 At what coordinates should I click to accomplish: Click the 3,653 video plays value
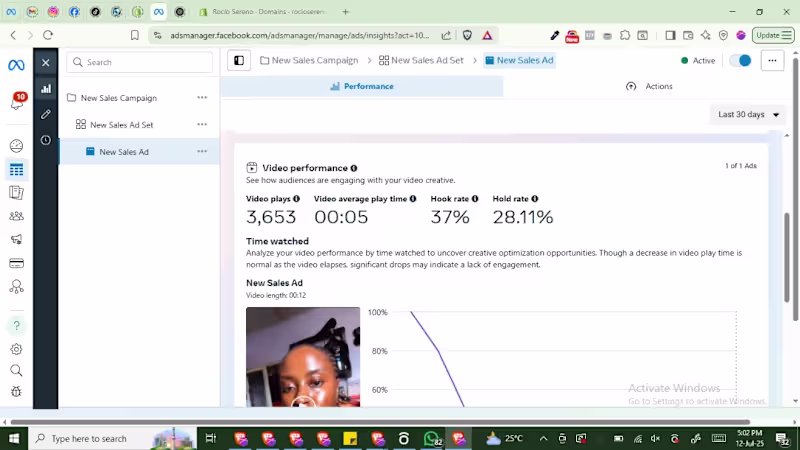coord(271,217)
